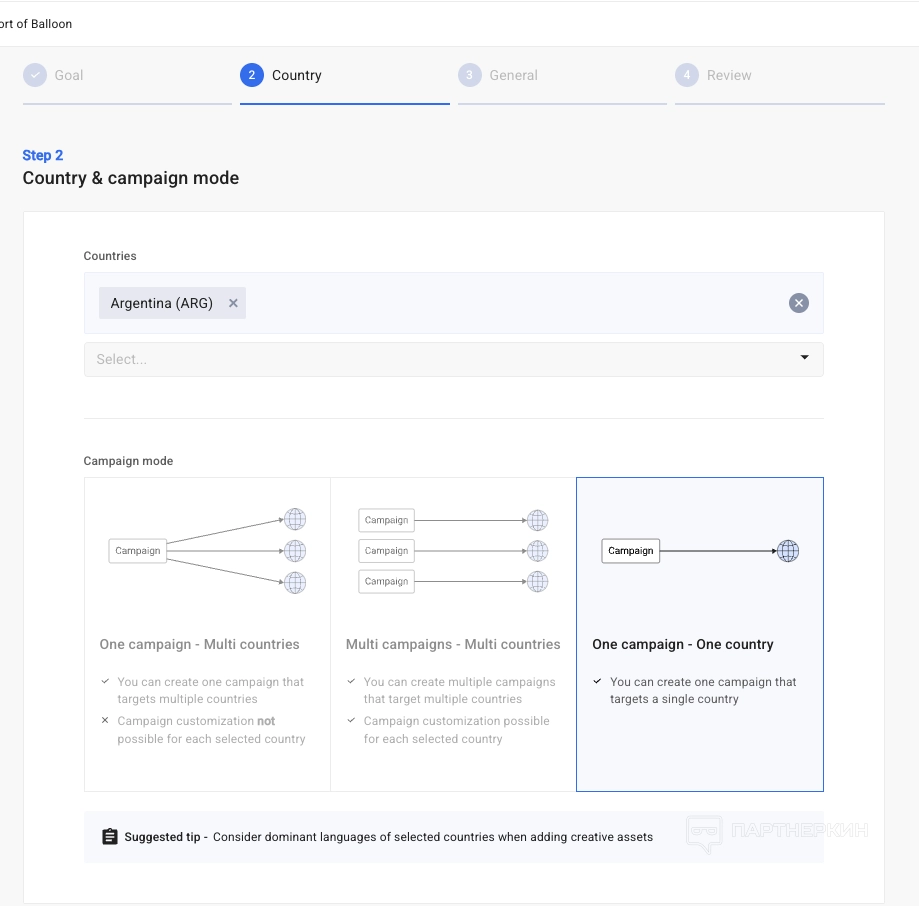Click the Argentina (ARG) tag label

pyautogui.click(x=161, y=303)
